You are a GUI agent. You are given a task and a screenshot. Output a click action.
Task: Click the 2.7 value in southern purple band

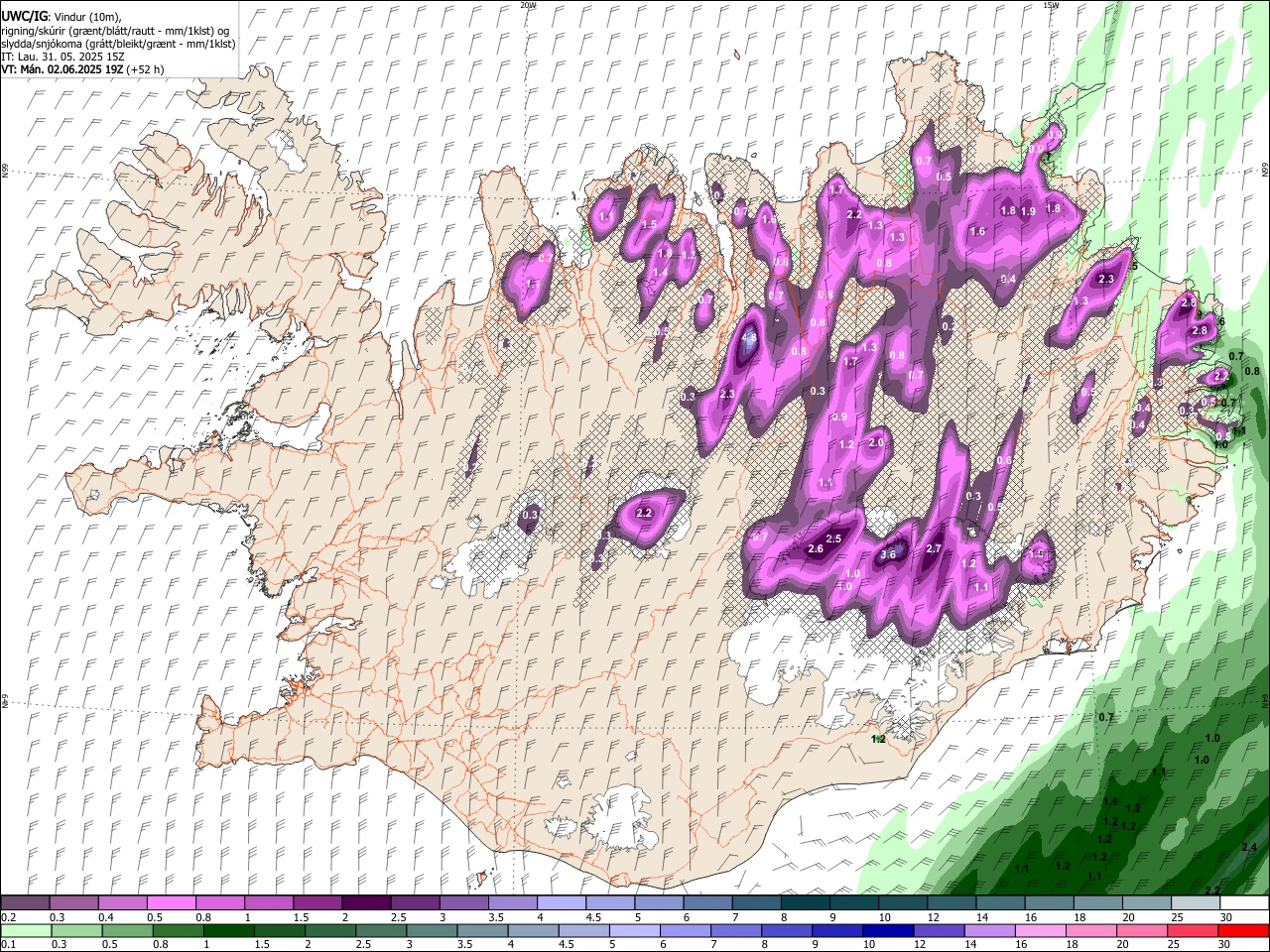934,548
